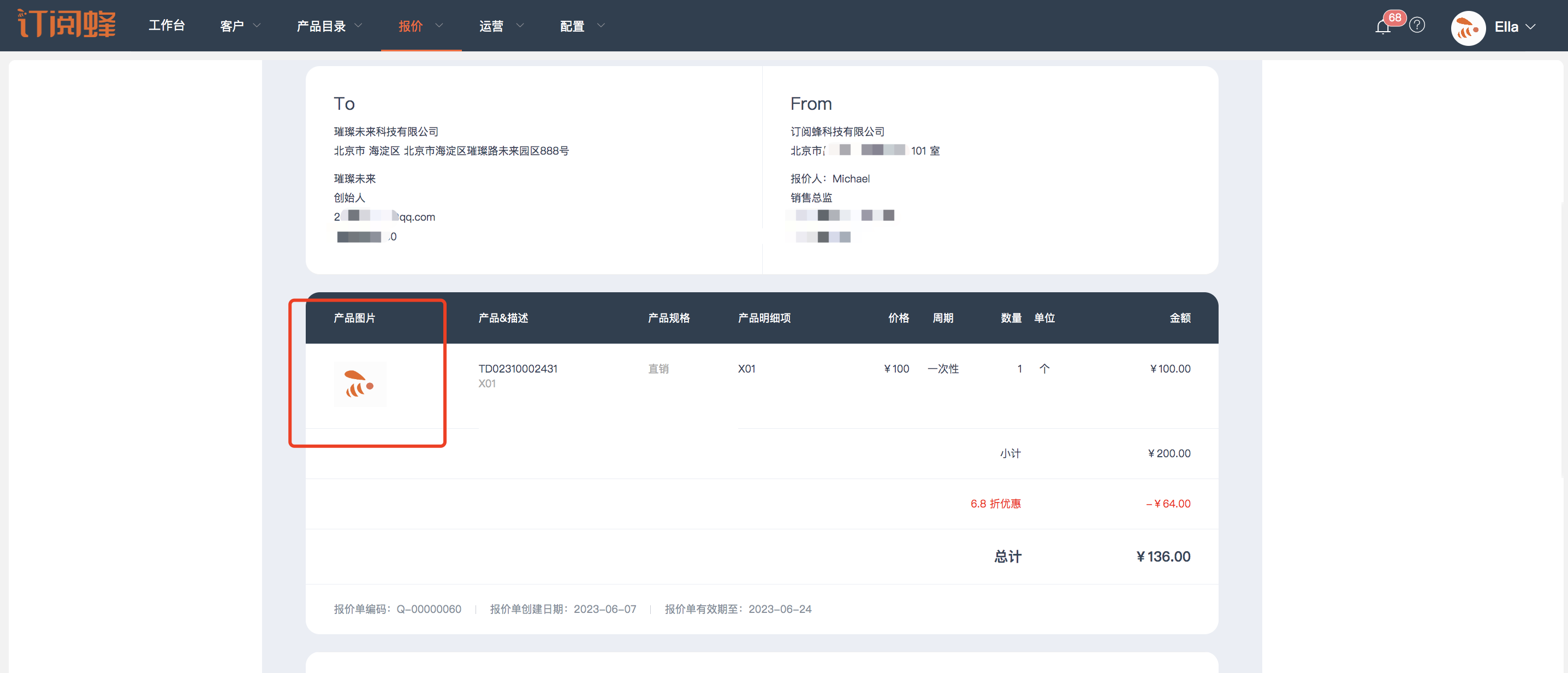Click the red 68 notification badge
1568x673 pixels.
coord(1394,17)
